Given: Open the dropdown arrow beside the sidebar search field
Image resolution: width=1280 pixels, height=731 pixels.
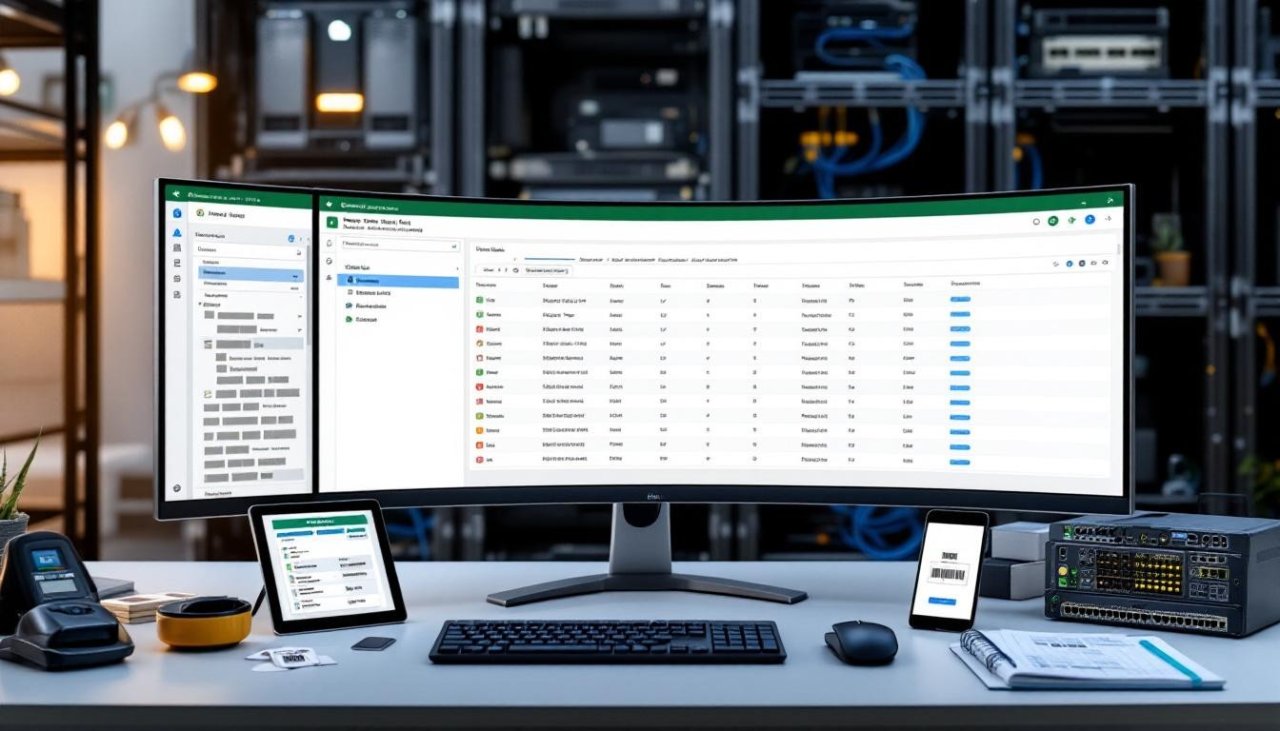Looking at the screenshot, I should pos(454,246).
